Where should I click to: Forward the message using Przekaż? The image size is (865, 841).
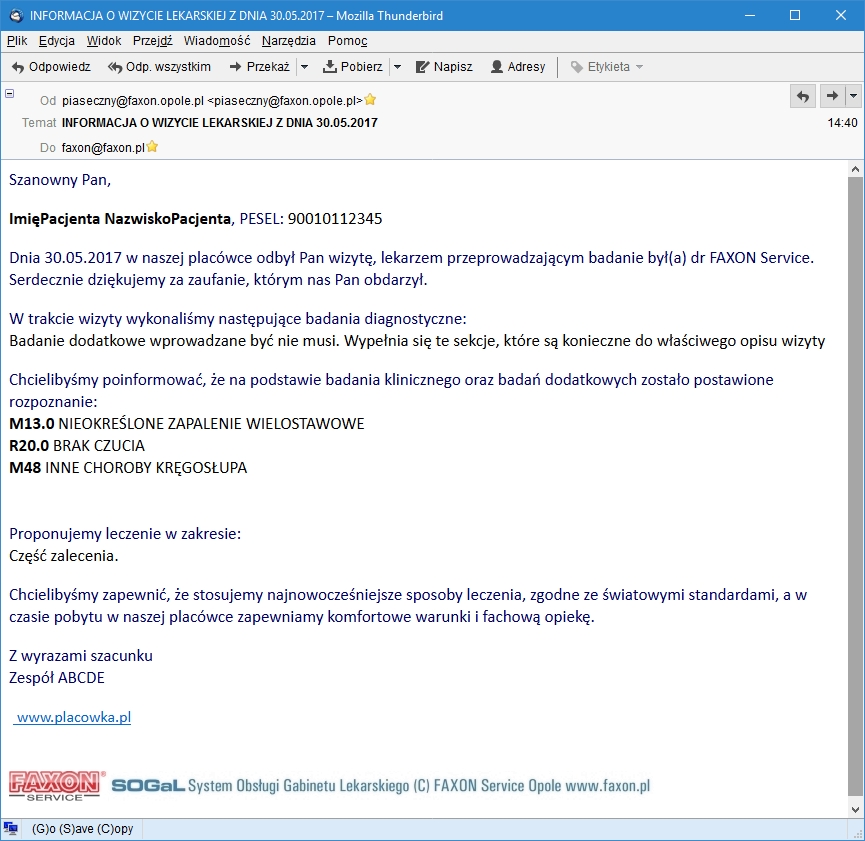[259, 67]
